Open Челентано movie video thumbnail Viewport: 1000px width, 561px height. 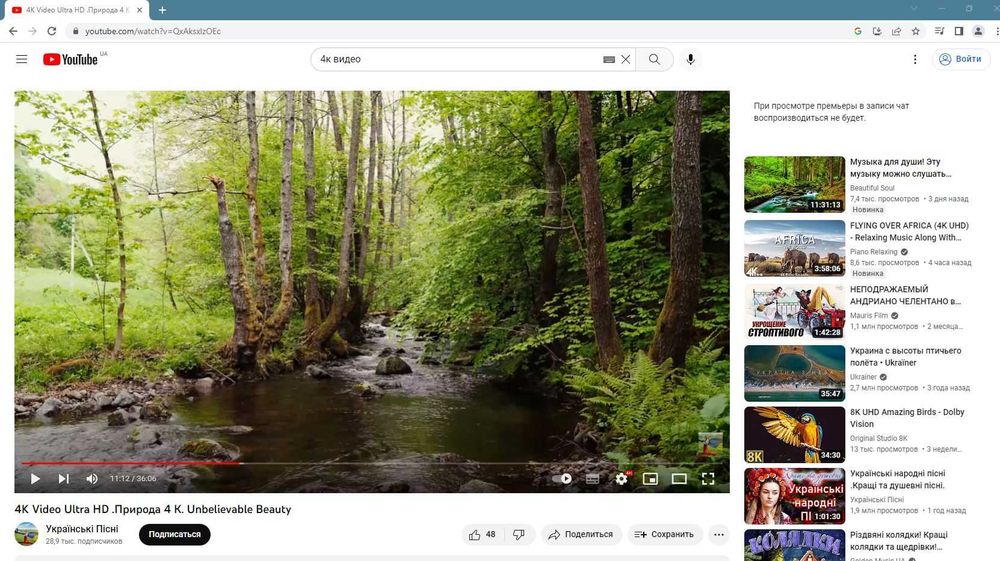[794, 312]
